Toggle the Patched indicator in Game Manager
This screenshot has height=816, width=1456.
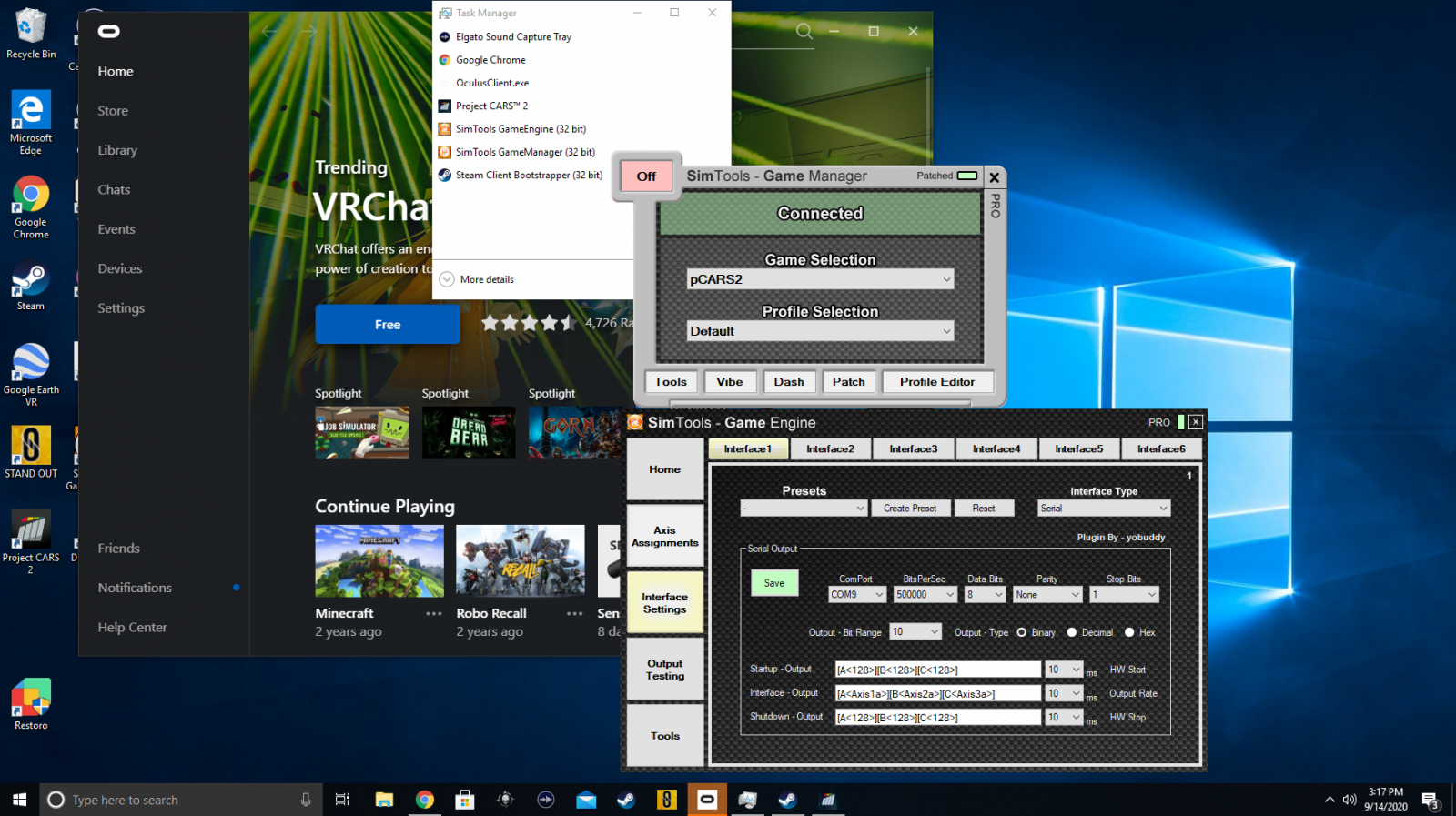967,176
